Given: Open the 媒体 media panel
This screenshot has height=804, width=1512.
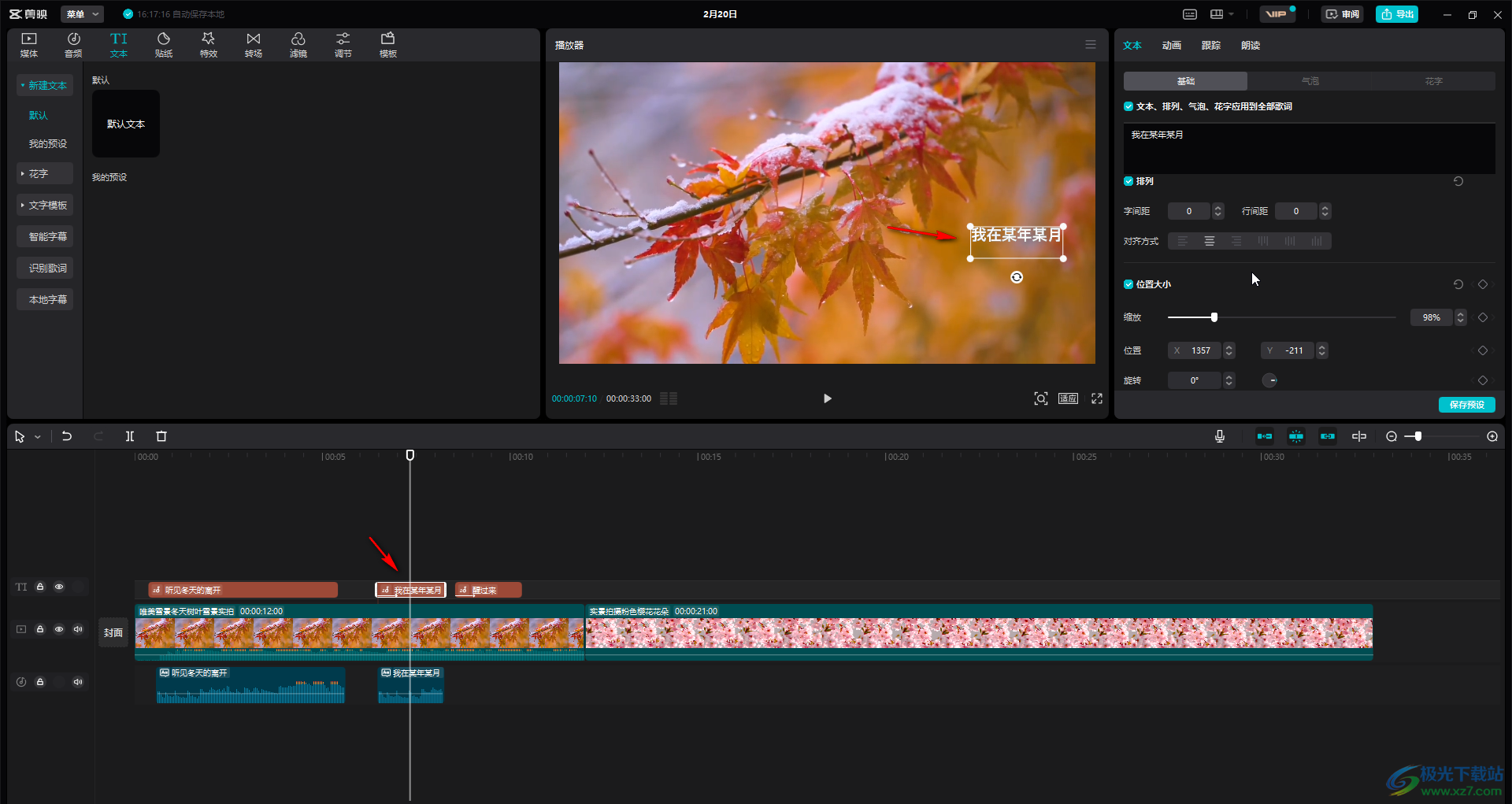Looking at the screenshot, I should click(x=29, y=45).
